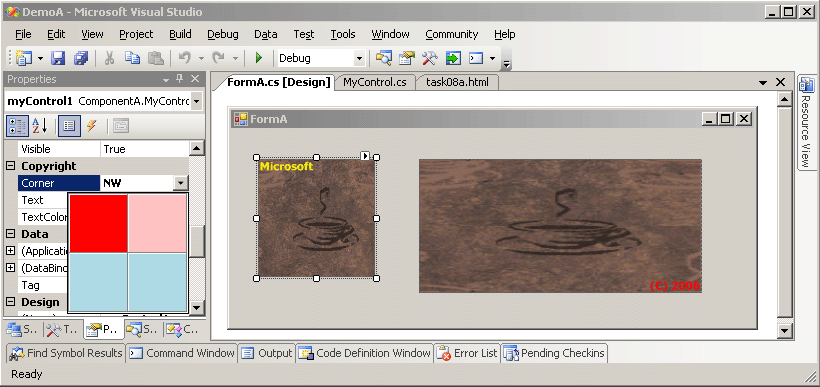Open the Toolbox wrench-and-hammer toolbar icon
Screen dimensions: 820x387
[429, 58]
